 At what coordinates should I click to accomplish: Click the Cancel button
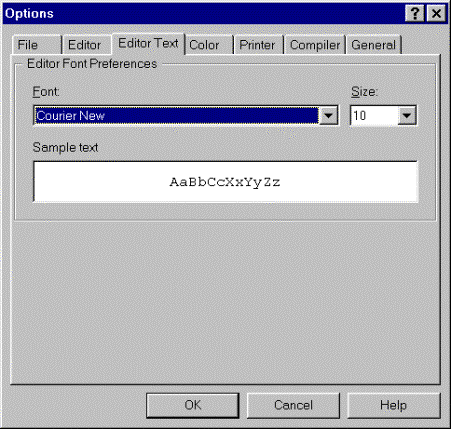[x=293, y=405]
